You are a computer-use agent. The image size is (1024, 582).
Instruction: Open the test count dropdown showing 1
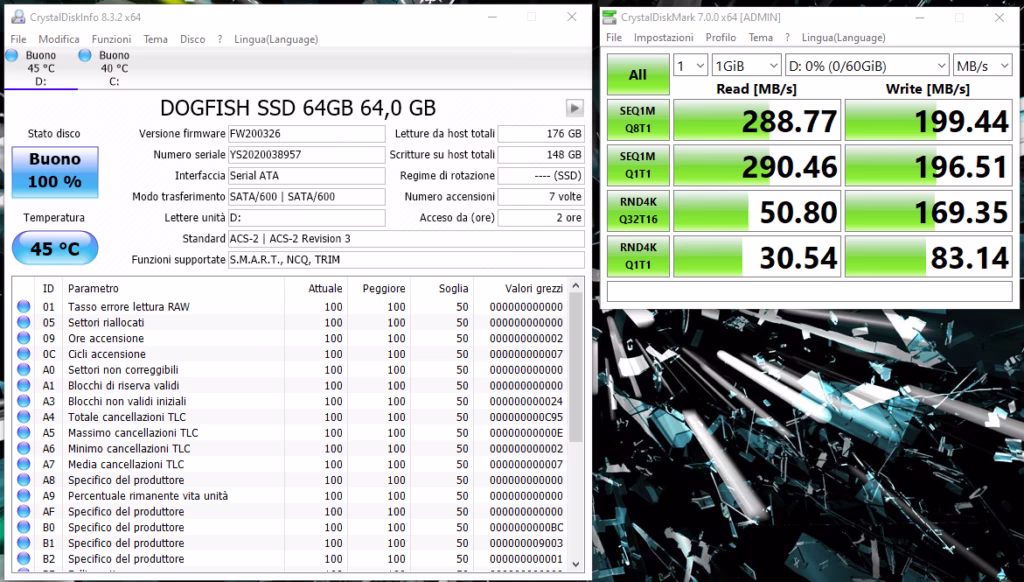pyautogui.click(x=690, y=65)
